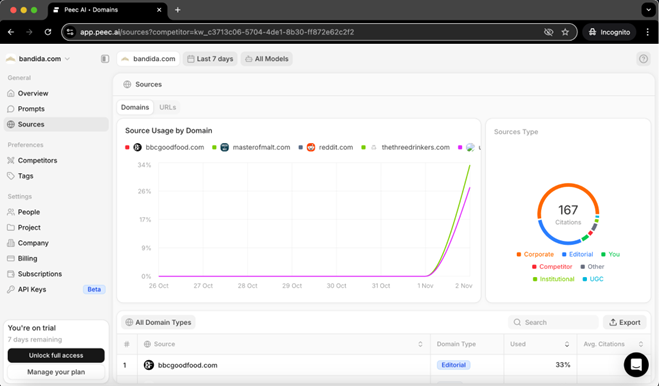659x386 pixels.
Task: Toggle reddit.com chart legend item
Action: (x=326, y=147)
